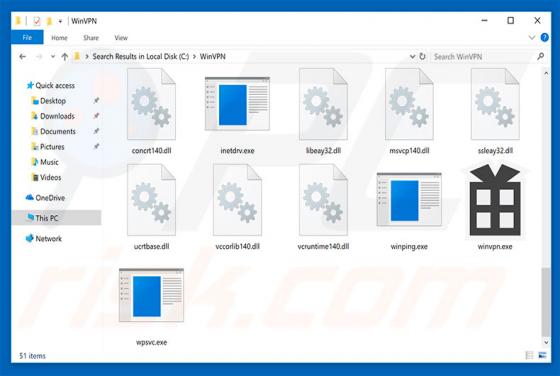
Task: Open the Home ribbon tab
Action: pos(59,38)
